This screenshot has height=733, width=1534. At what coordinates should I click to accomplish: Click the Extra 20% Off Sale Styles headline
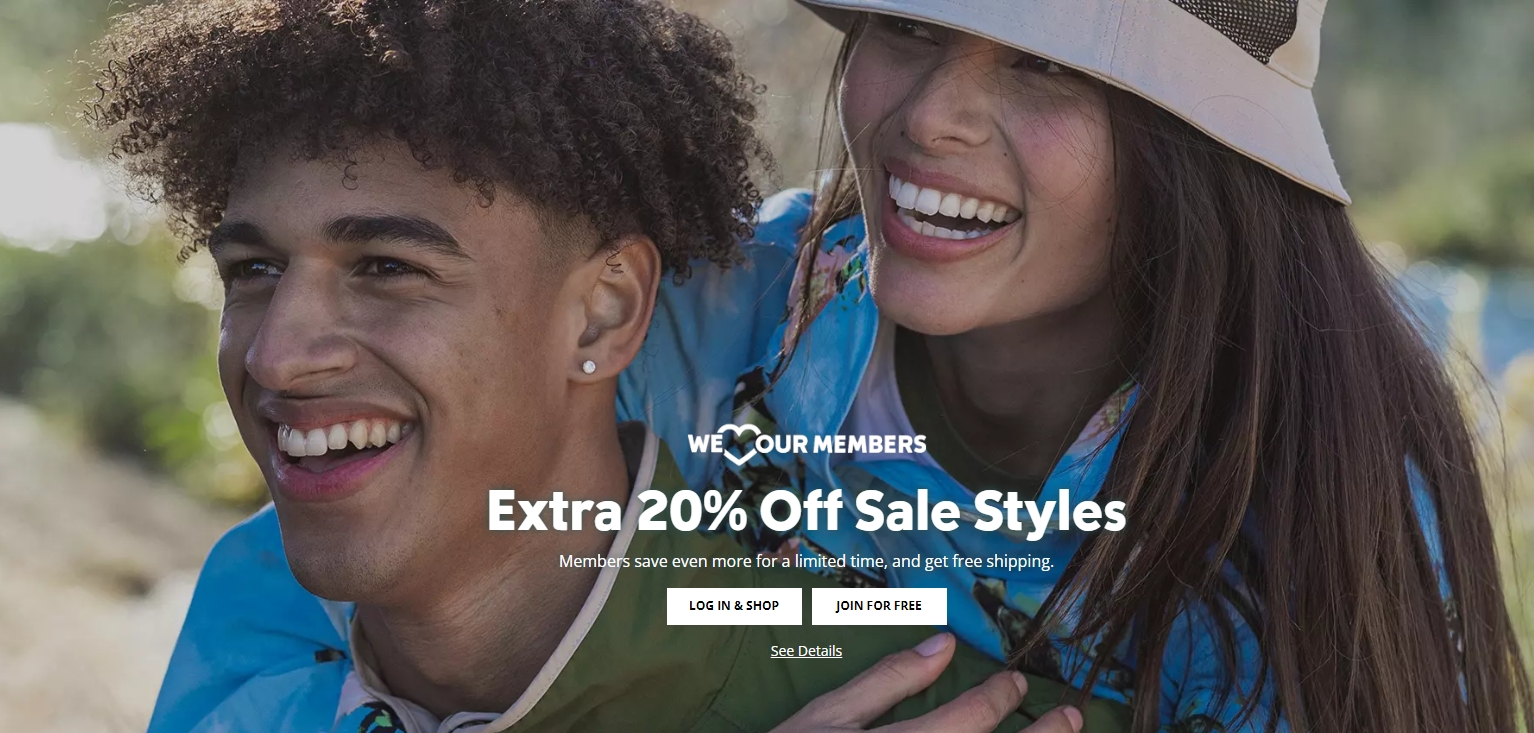click(x=806, y=511)
